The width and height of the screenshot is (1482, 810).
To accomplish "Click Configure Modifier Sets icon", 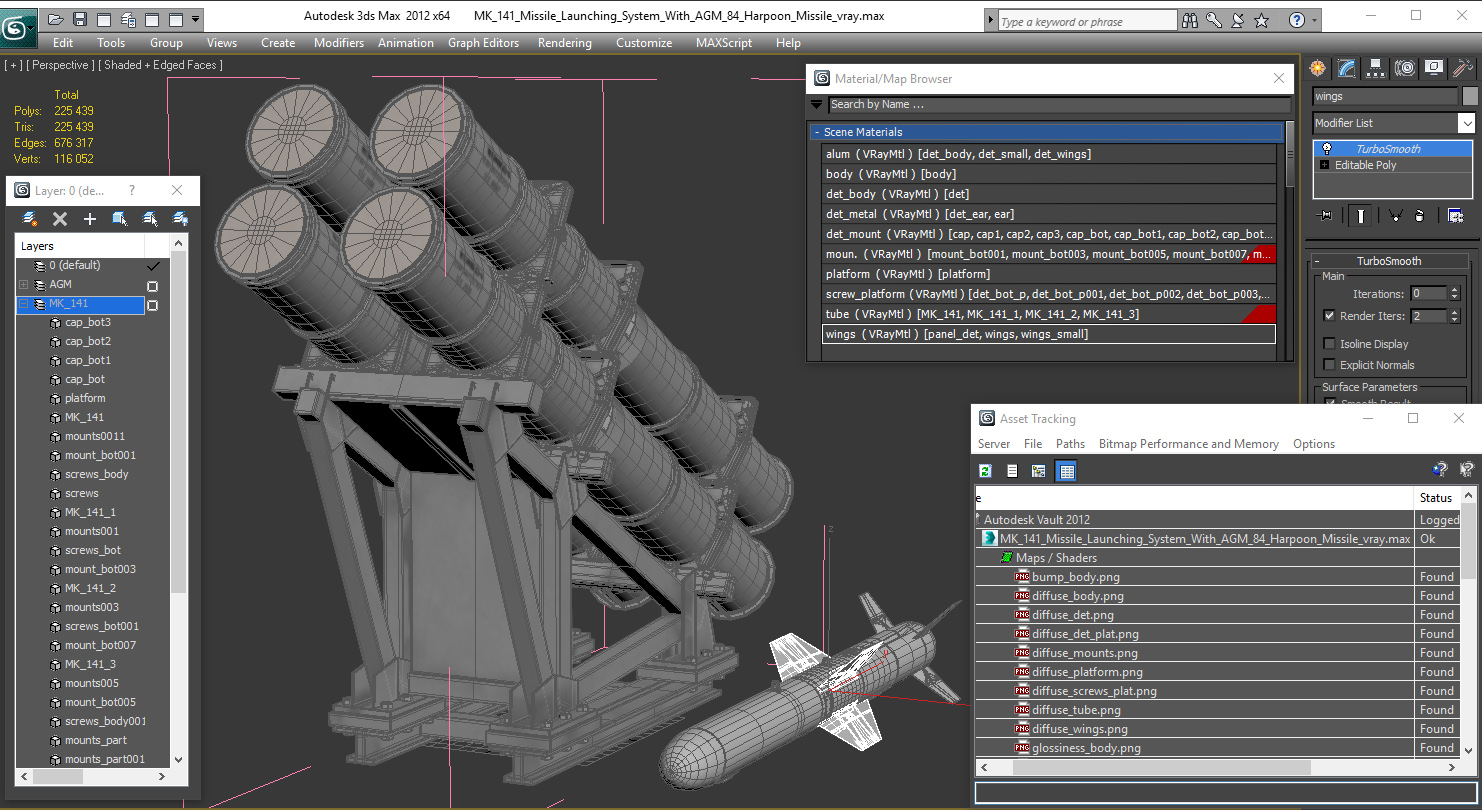I will tap(1455, 215).
